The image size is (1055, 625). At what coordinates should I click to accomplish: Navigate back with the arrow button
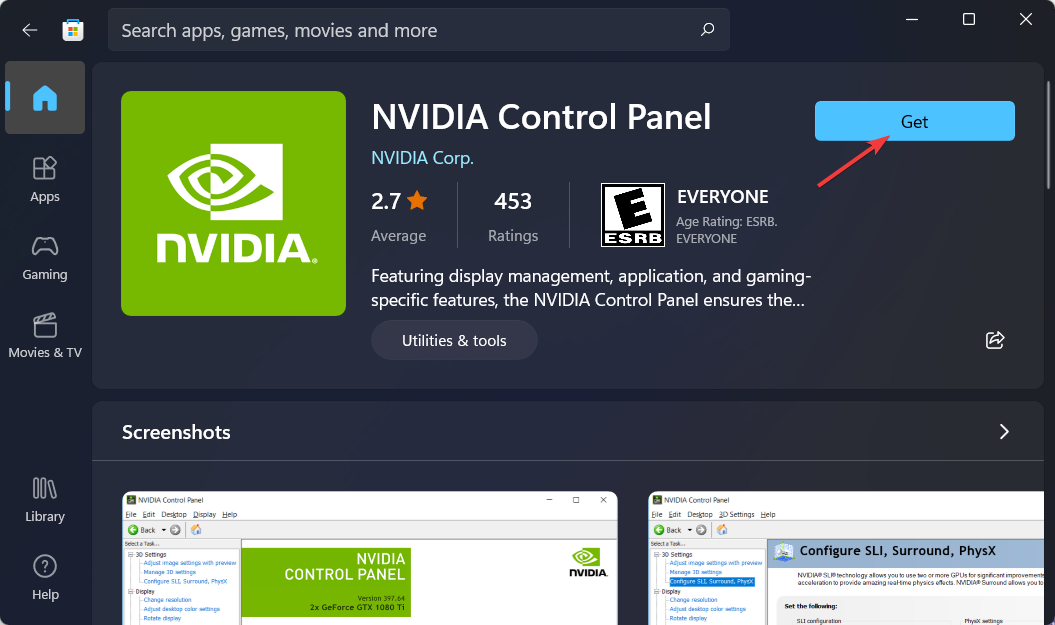[x=29, y=29]
